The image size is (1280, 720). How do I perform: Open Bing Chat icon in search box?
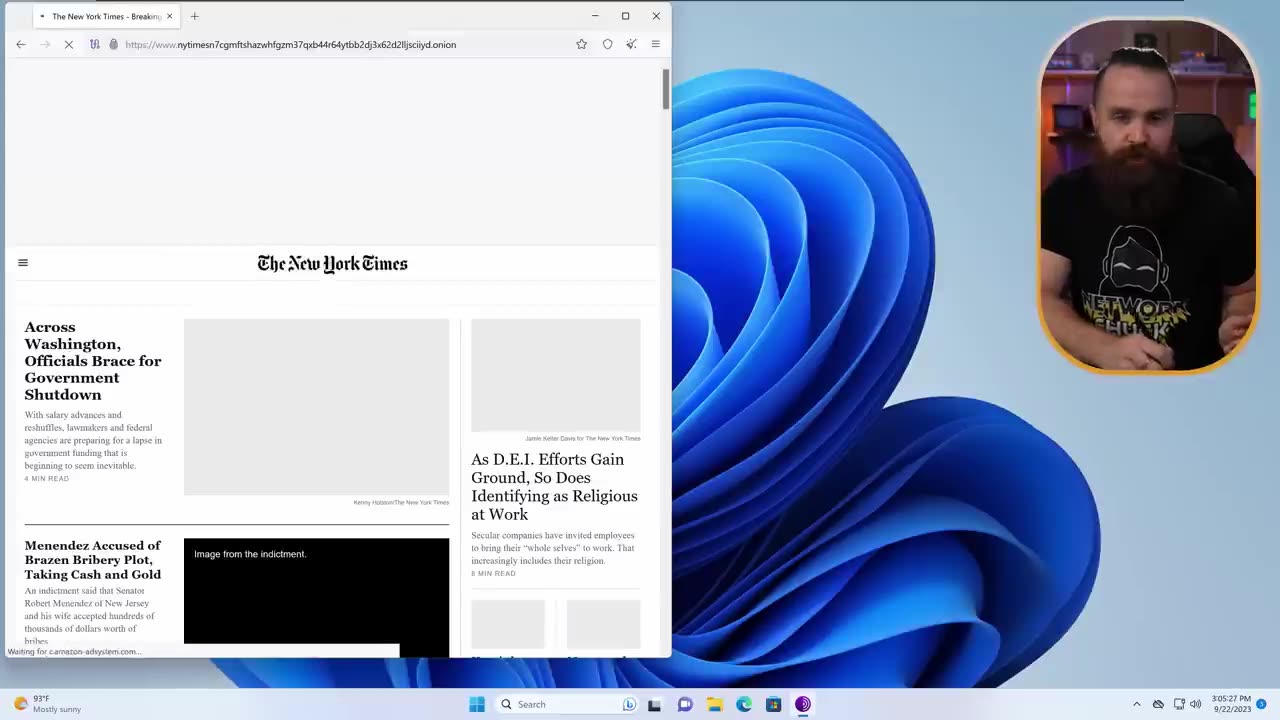tap(629, 704)
